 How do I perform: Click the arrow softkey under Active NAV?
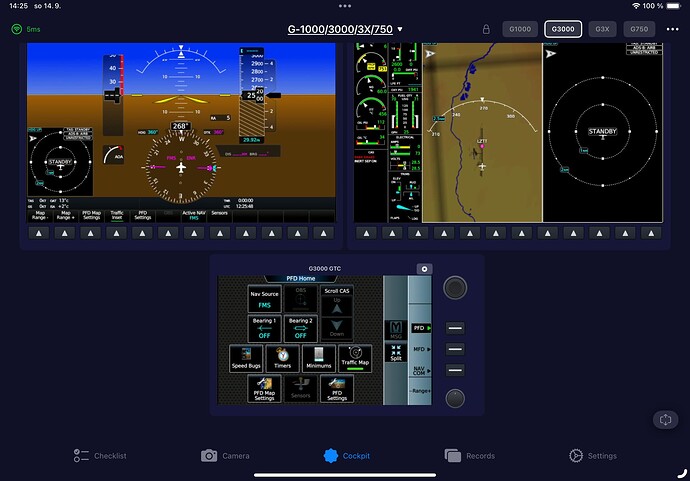[x=194, y=233]
